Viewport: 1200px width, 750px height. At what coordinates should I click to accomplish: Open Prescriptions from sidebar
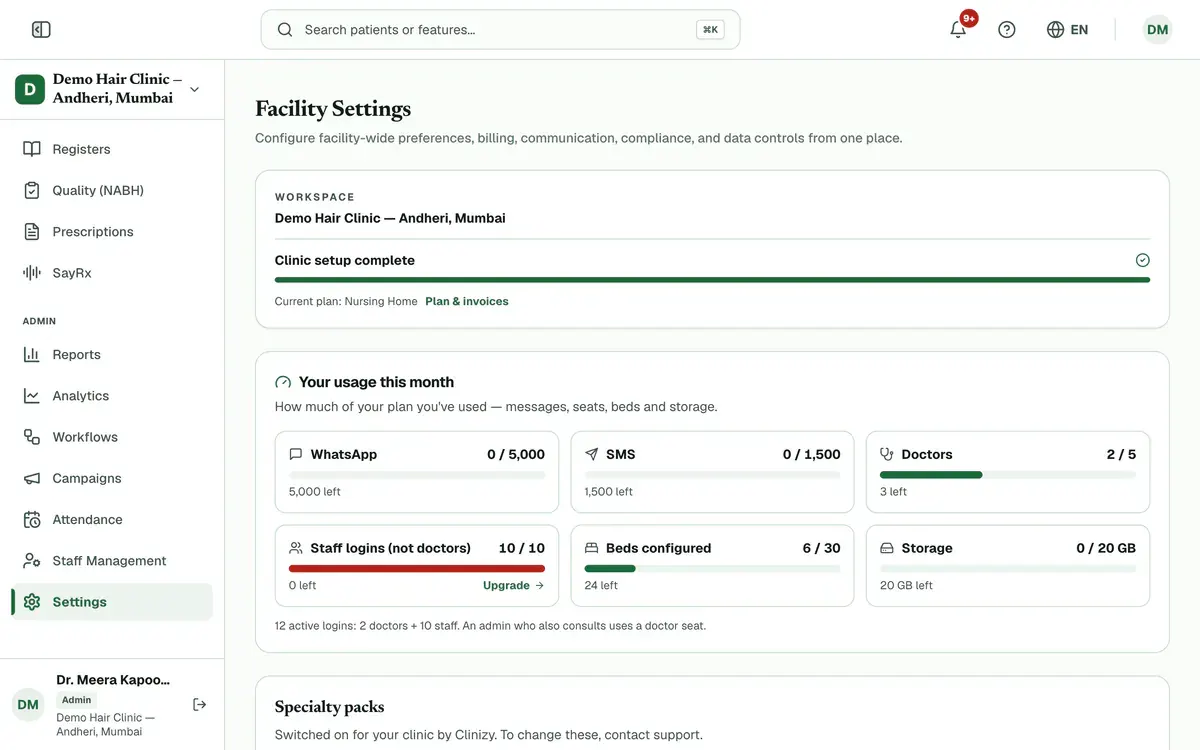click(x=112, y=231)
